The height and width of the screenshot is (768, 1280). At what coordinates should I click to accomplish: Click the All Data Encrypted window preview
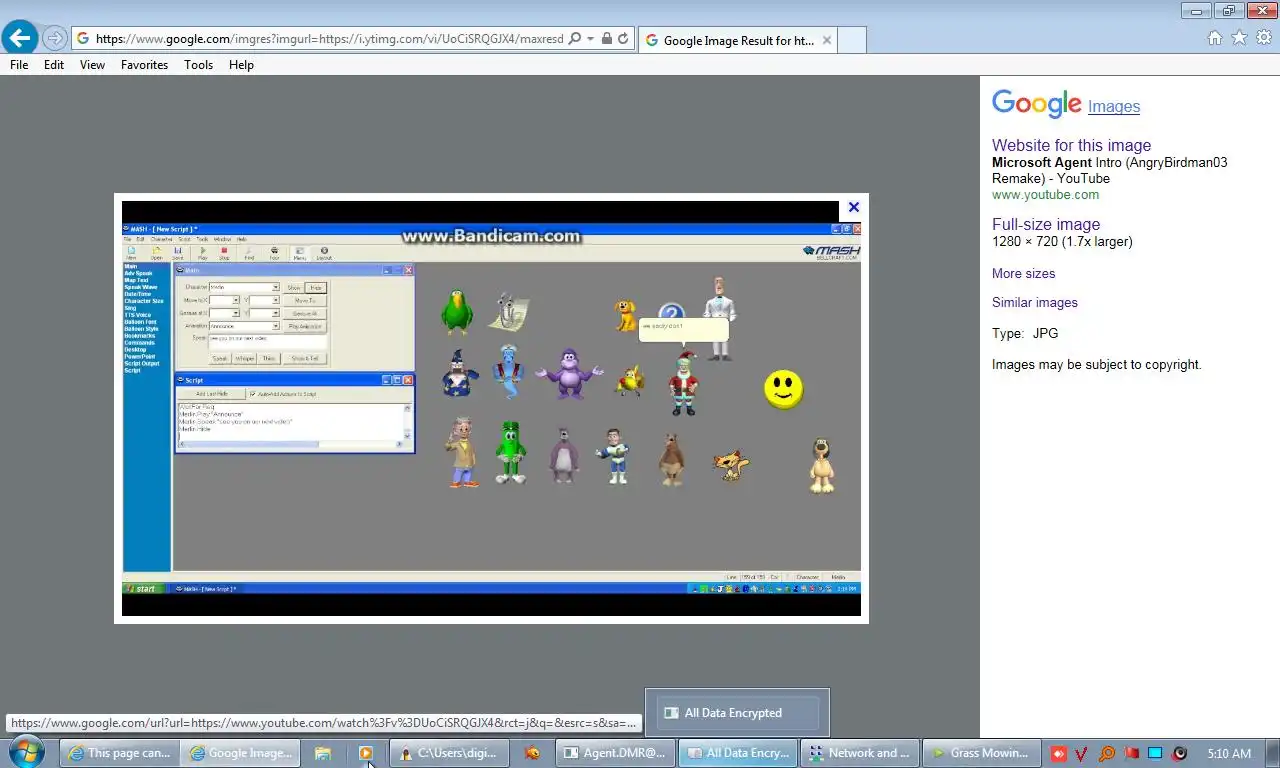click(x=737, y=713)
